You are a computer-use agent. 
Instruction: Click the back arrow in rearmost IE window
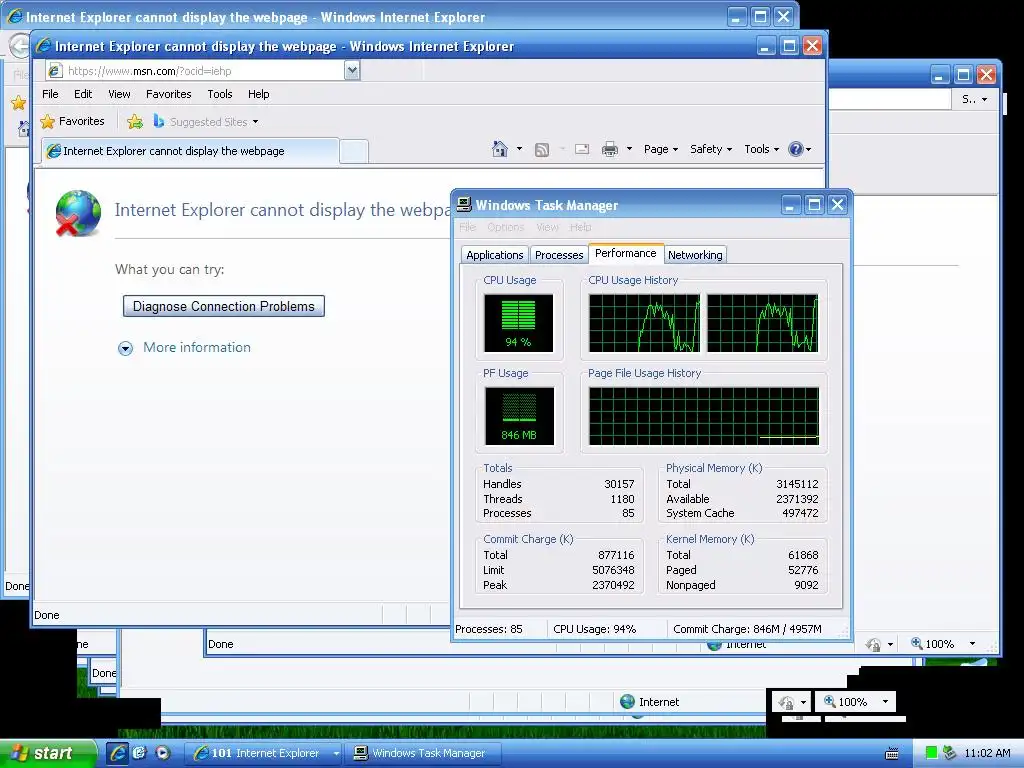tap(19, 46)
